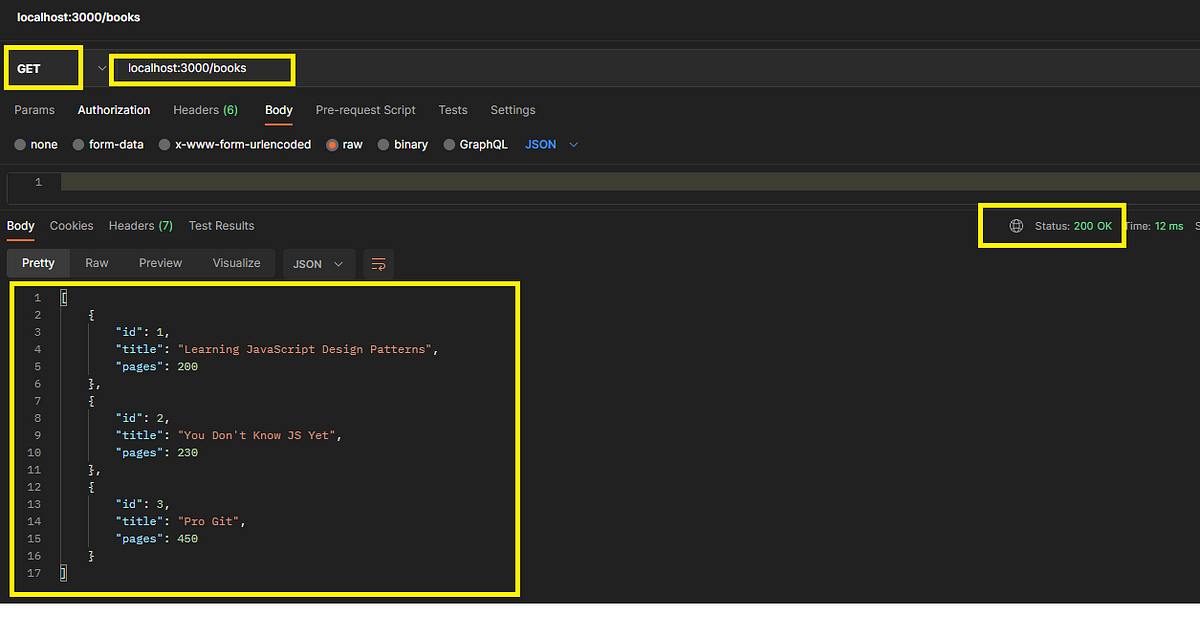
Task: Select the GraphQL body type option
Action: point(476,144)
